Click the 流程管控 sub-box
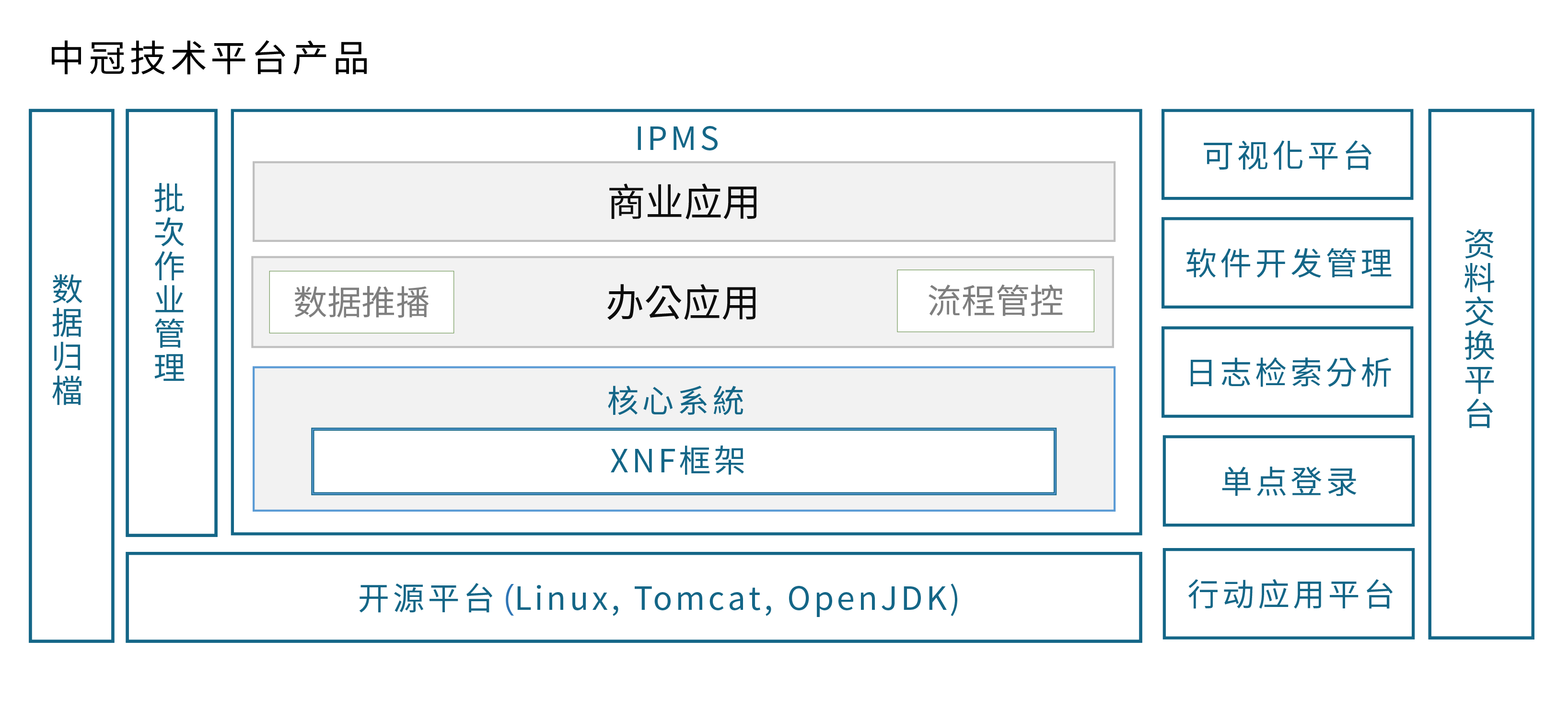The height and width of the screenshot is (709, 1568). click(x=995, y=300)
